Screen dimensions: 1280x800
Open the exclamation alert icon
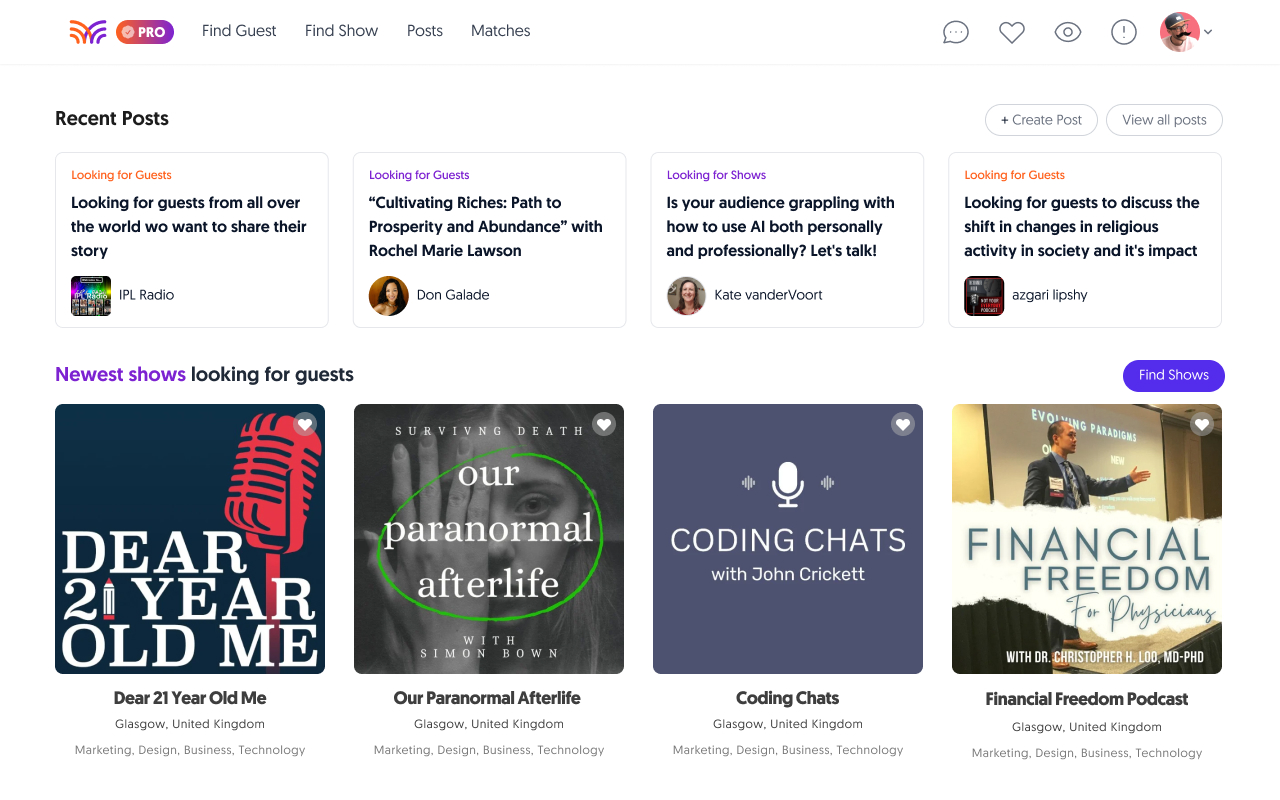coord(1124,32)
